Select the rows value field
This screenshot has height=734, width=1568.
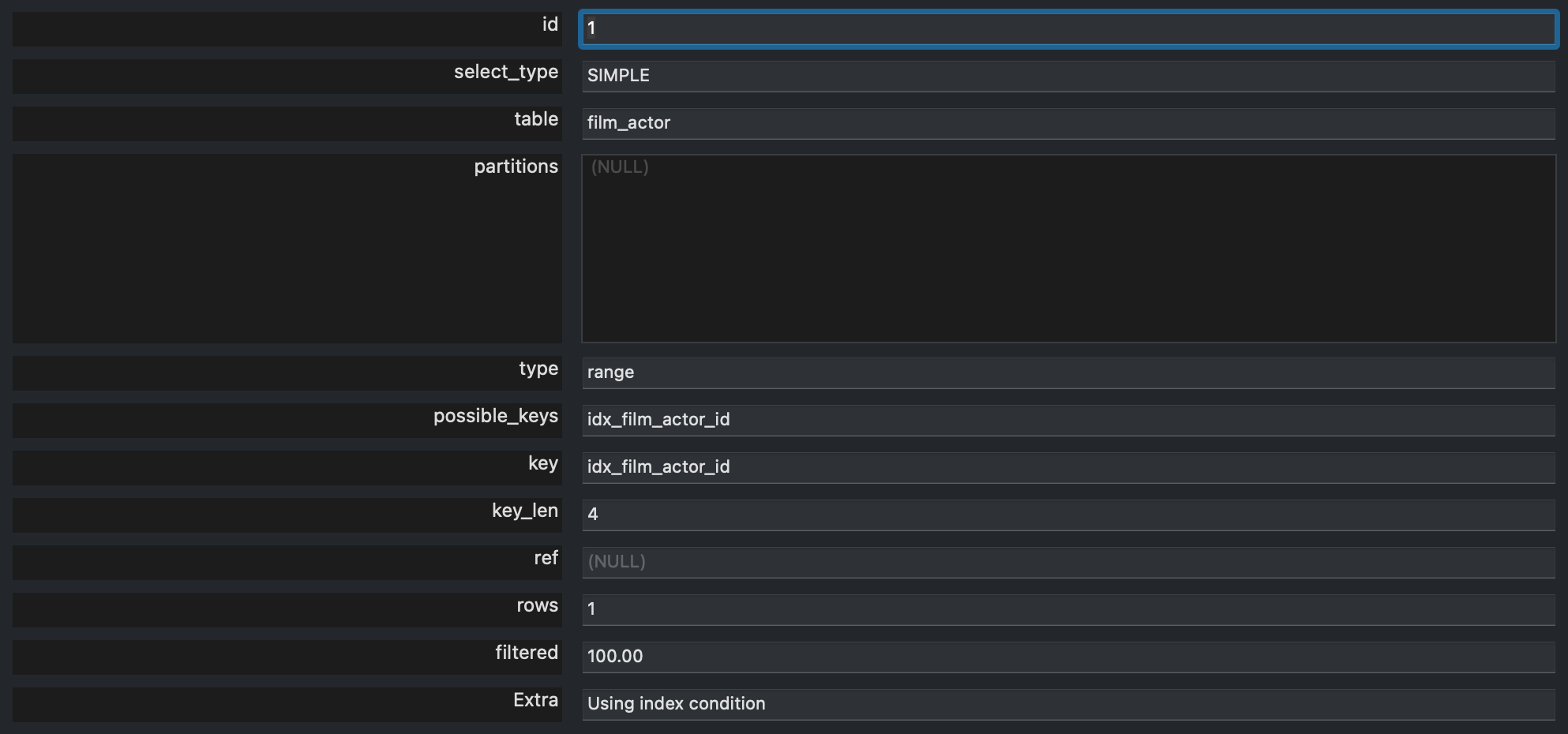[1067, 609]
